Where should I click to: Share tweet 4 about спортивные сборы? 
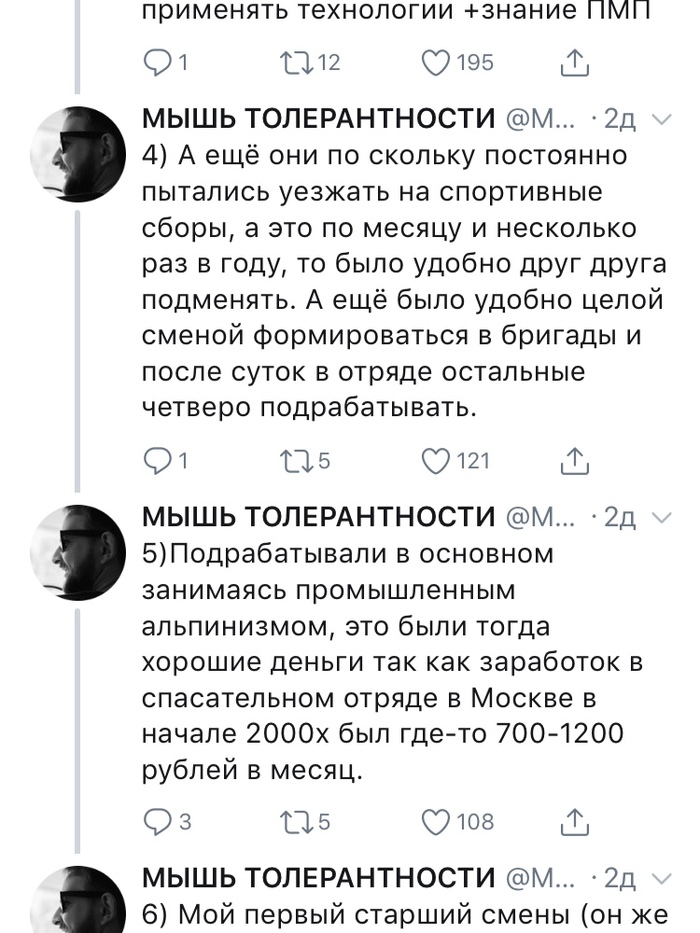(573, 460)
